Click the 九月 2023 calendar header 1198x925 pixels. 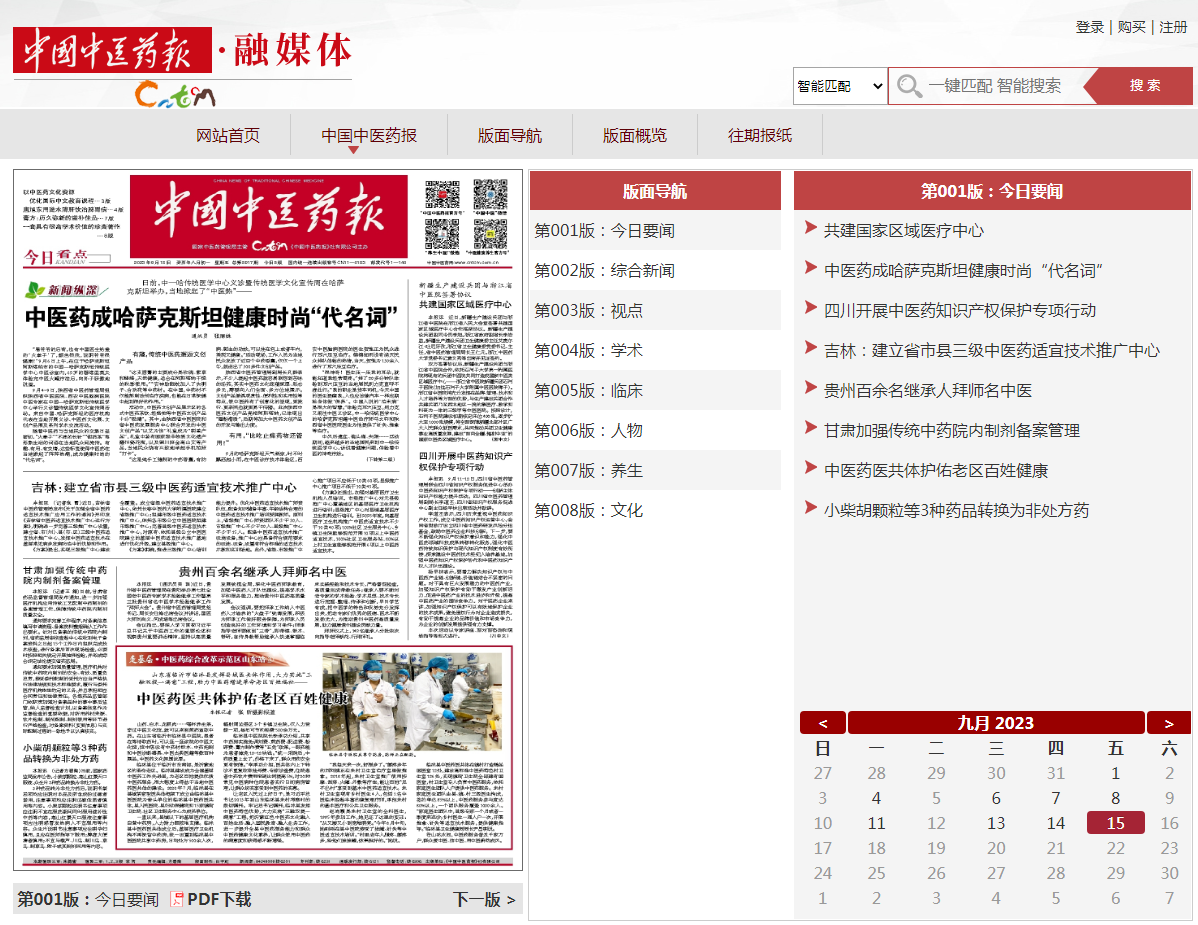[x=996, y=723]
